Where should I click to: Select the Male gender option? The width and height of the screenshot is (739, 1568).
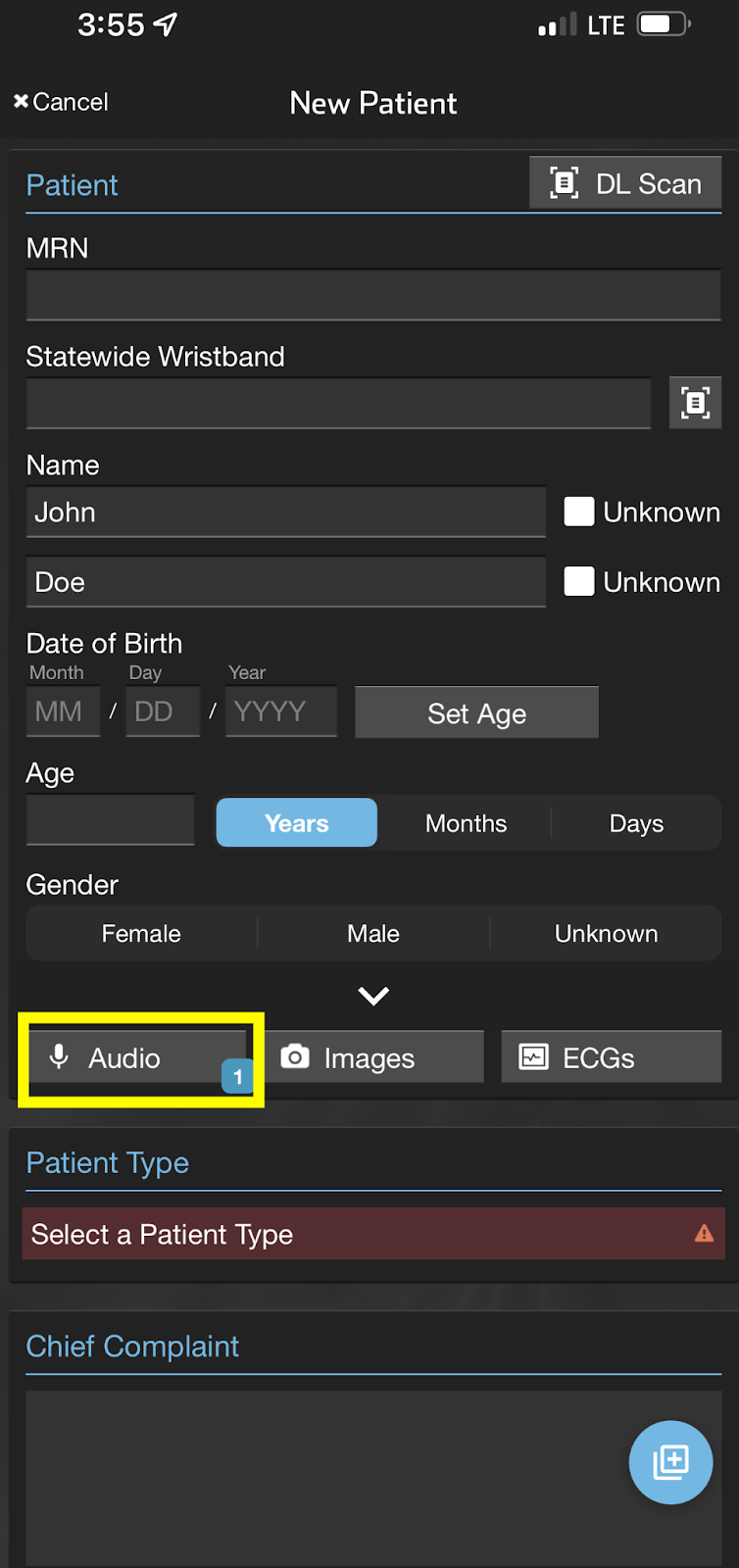373,934
